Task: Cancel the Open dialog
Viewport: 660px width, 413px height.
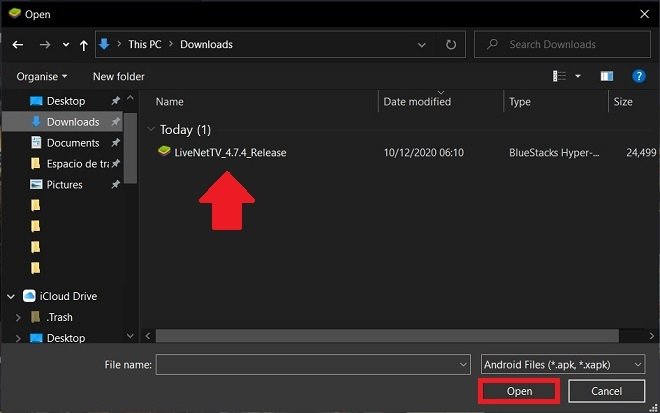Action: click(607, 391)
